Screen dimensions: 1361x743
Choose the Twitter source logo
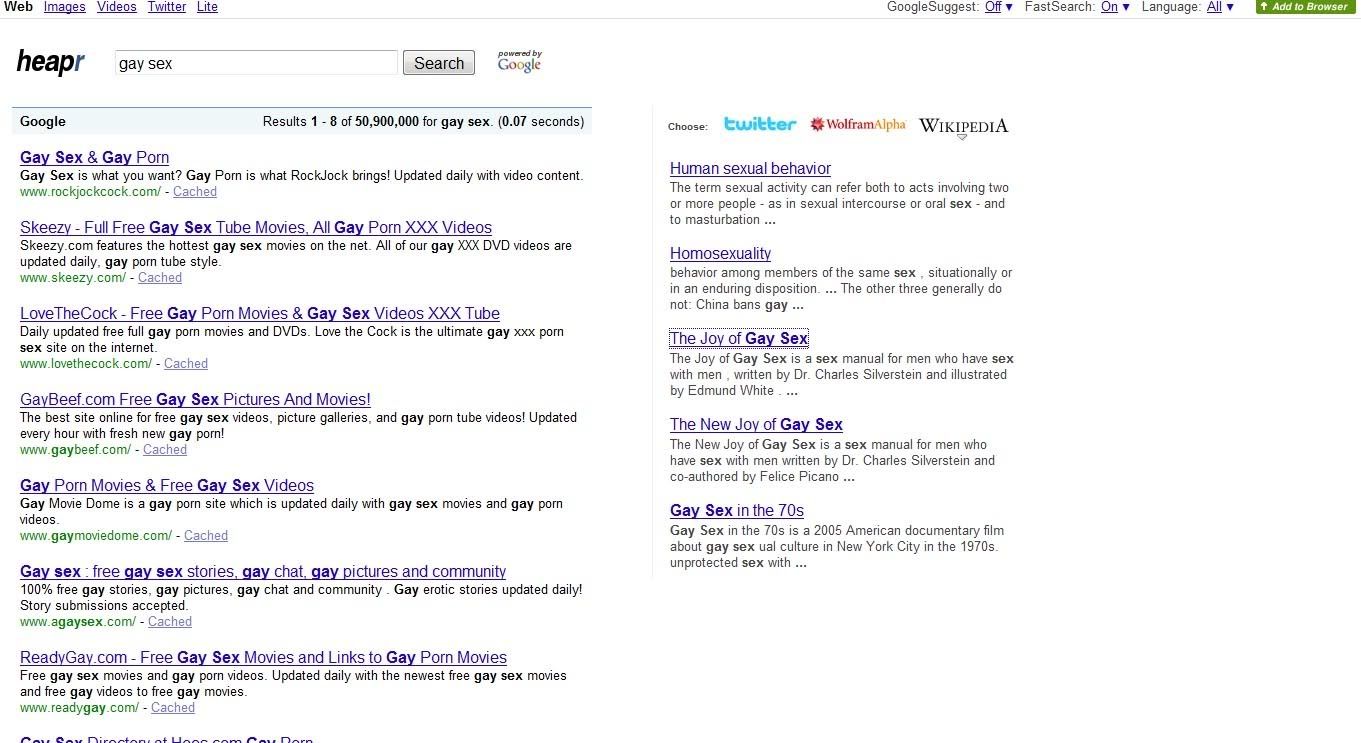pyautogui.click(x=760, y=124)
